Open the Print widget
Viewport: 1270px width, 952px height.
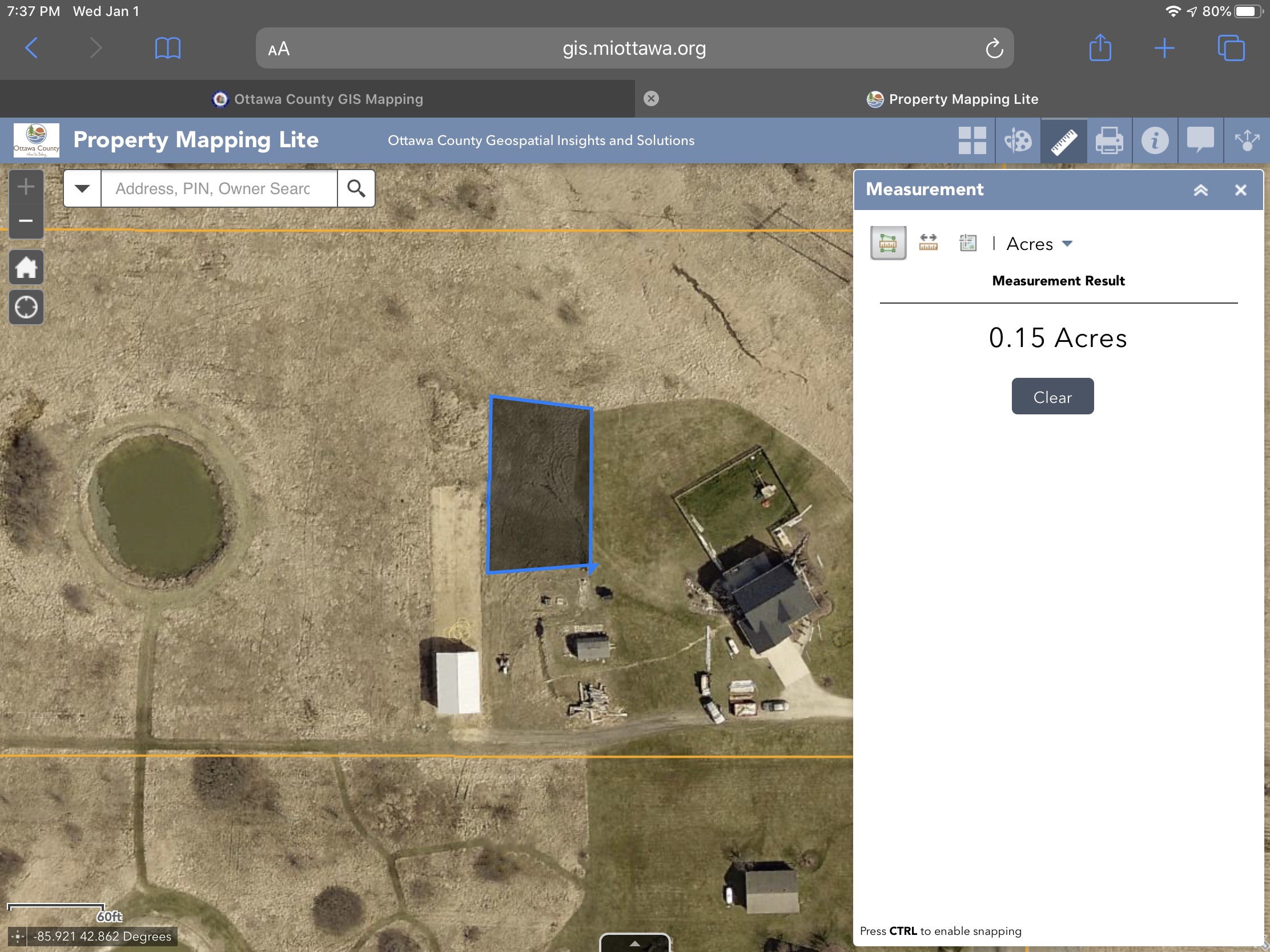point(1109,140)
